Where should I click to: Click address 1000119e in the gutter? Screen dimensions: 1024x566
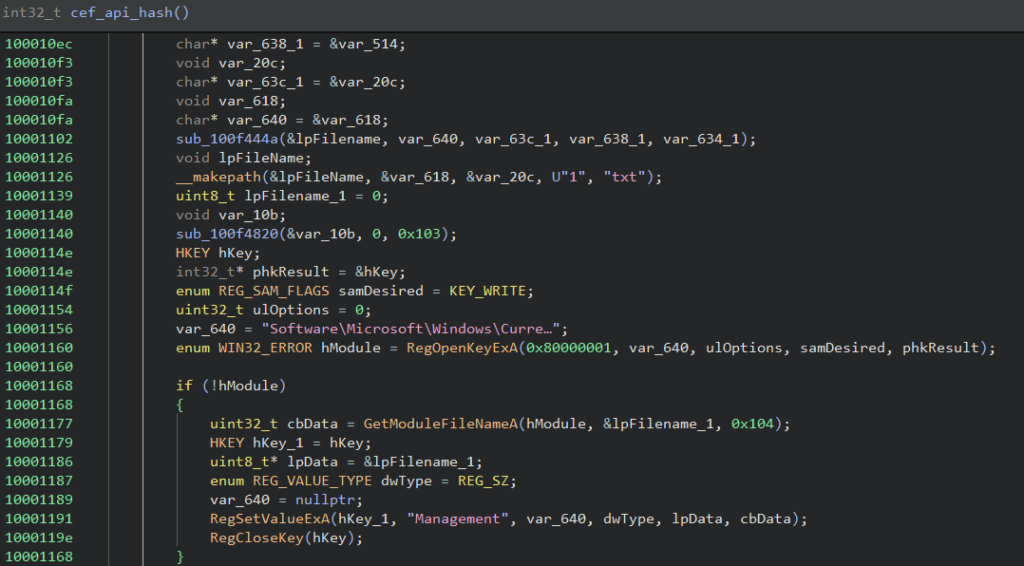(39, 538)
